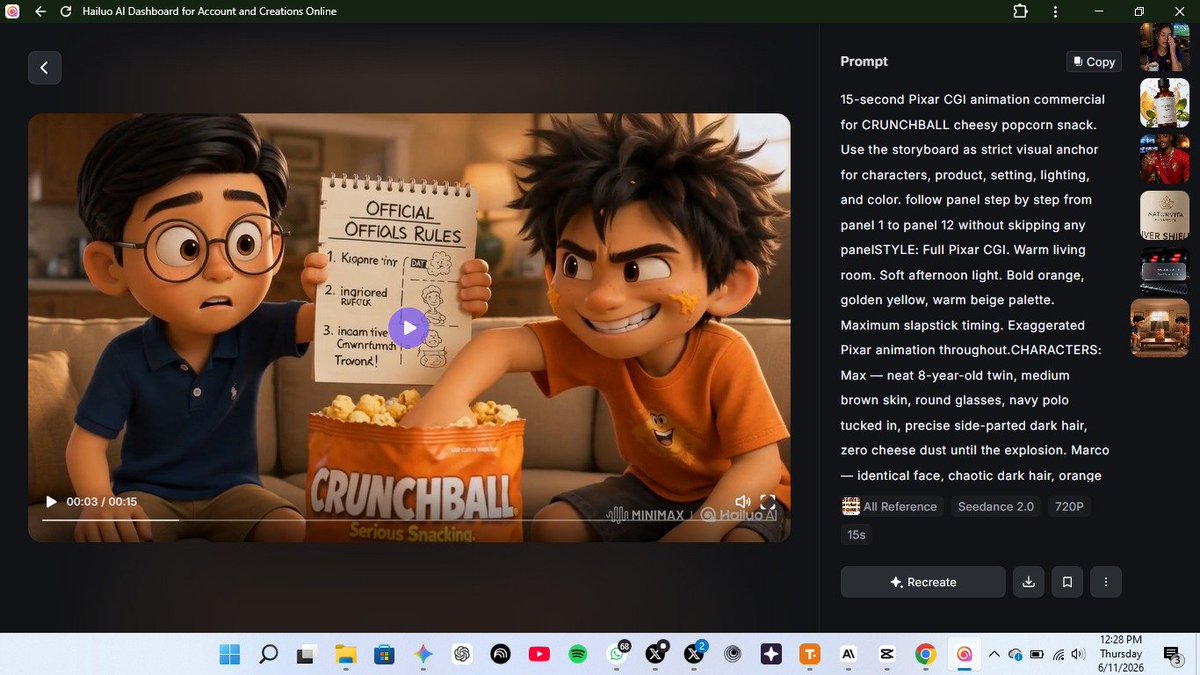Image resolution: width=1200 pixels, height=675 pixels.
Task: Open the three-dot more options menu
Action: pos(1106,582)
